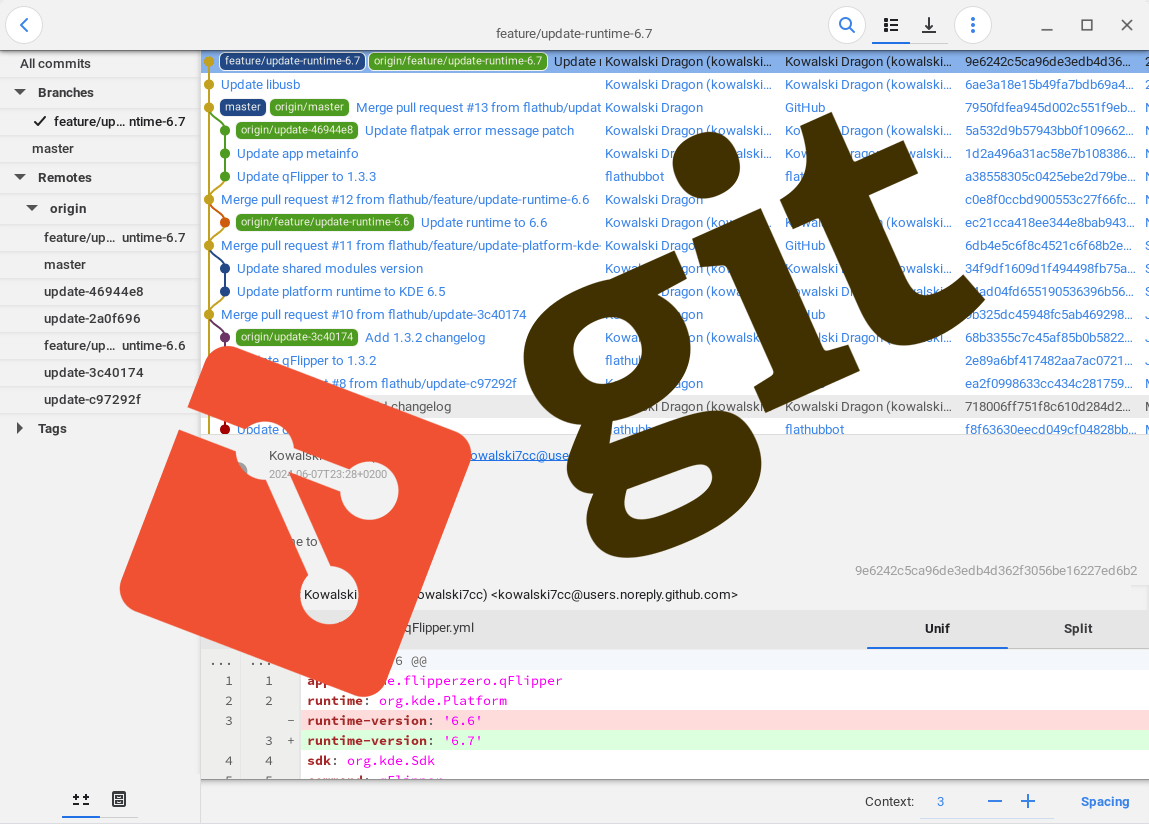Screen dimensions: 1149x824
Task: Select origin master remote branch
Action: point(100,265)
